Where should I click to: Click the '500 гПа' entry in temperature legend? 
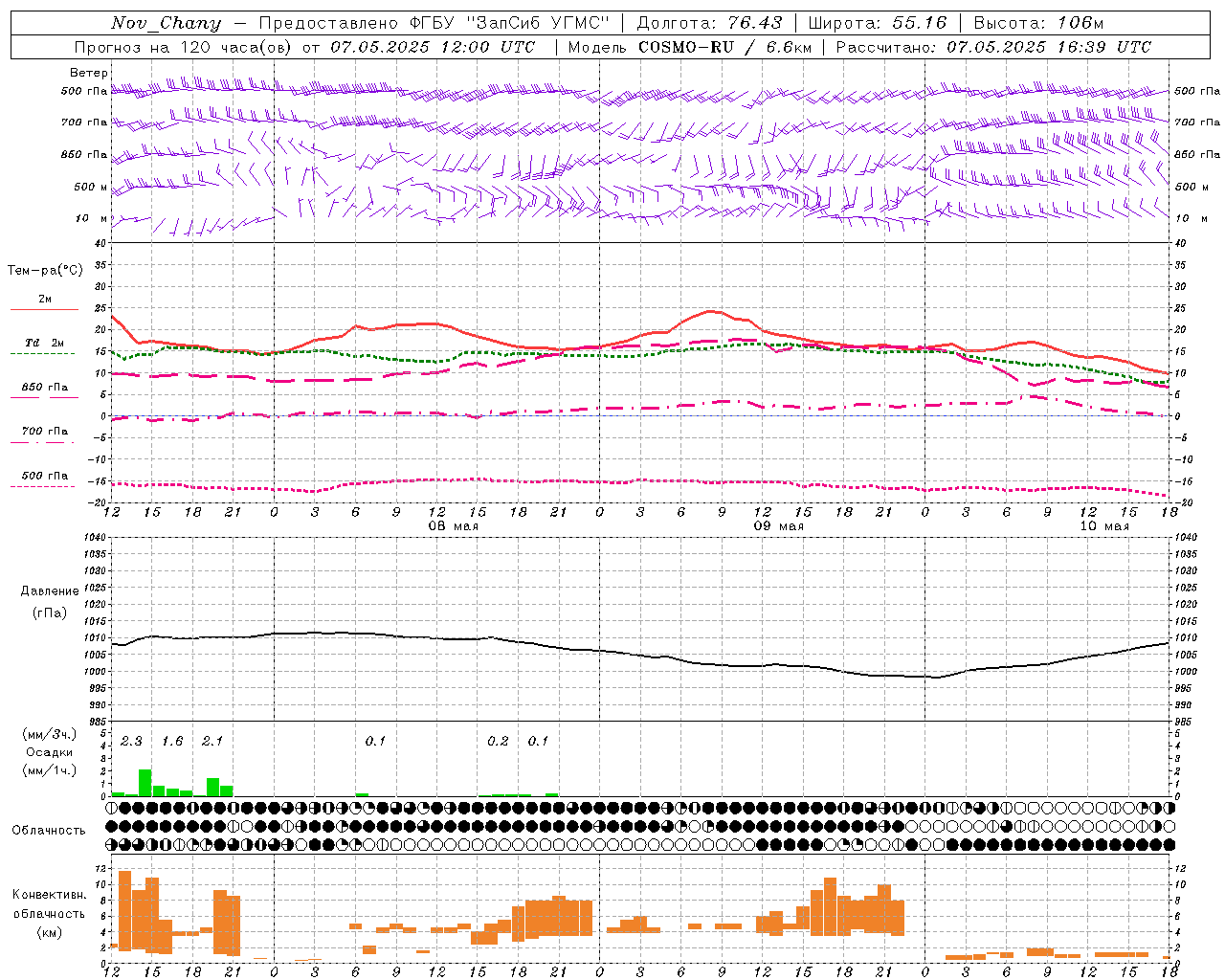(x=44, y=476)
